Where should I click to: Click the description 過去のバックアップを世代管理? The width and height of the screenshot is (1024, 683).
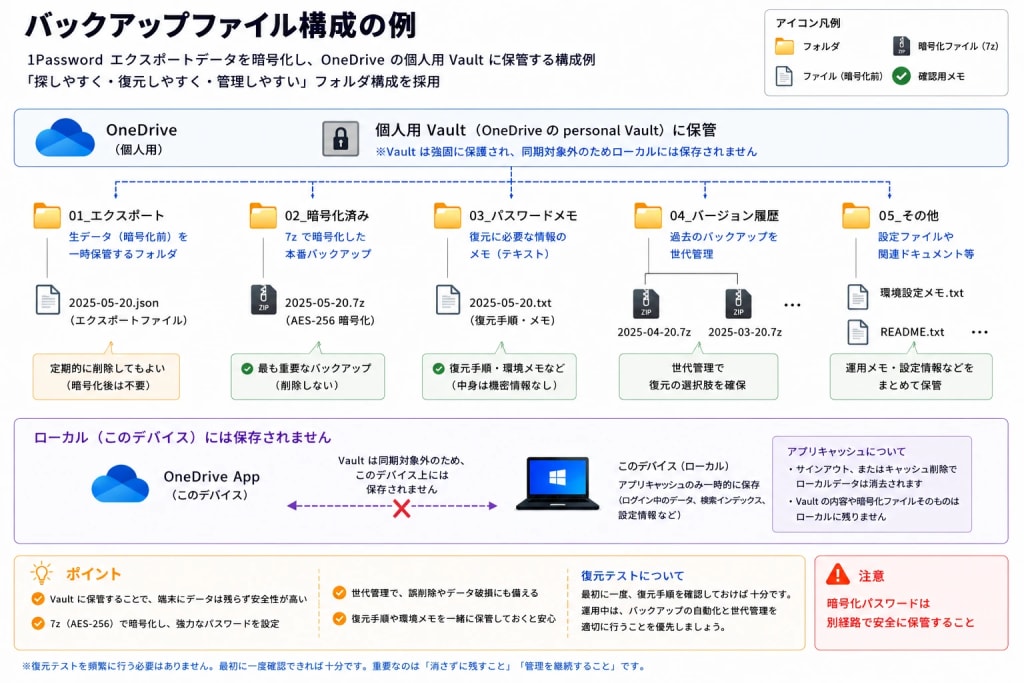723,245
